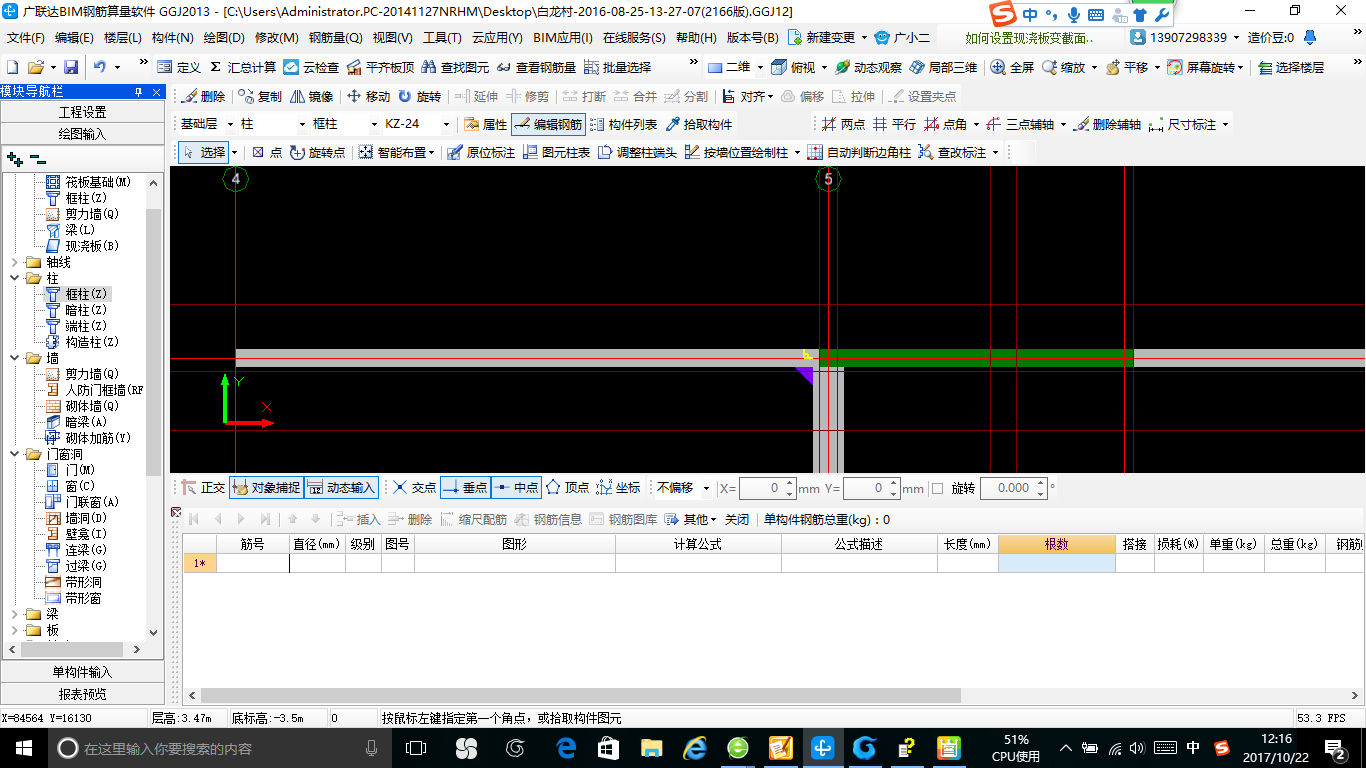Toggle 对象捕捉 object snap
The height and width of the screenshot is (768, 1366).
click(266, 488)
